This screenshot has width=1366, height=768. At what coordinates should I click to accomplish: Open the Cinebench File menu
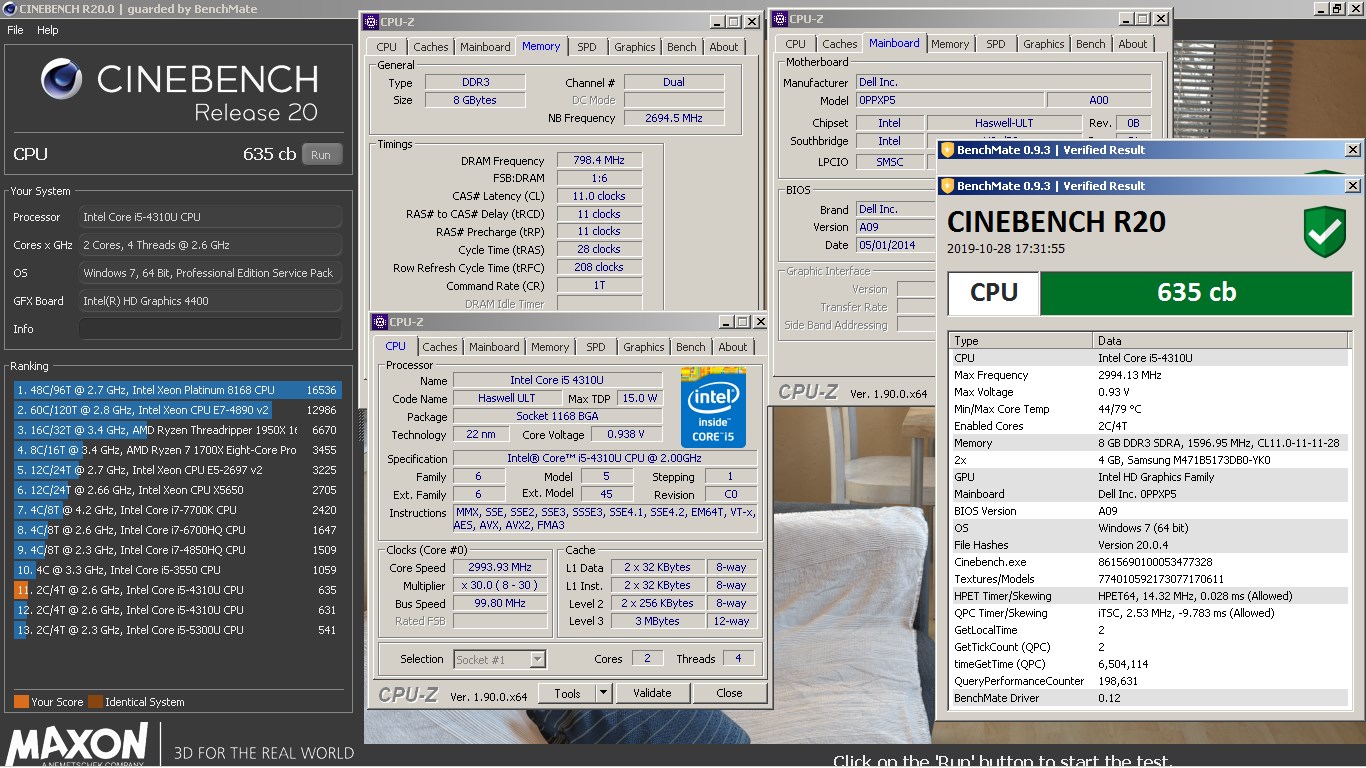[x=15, y=30]
